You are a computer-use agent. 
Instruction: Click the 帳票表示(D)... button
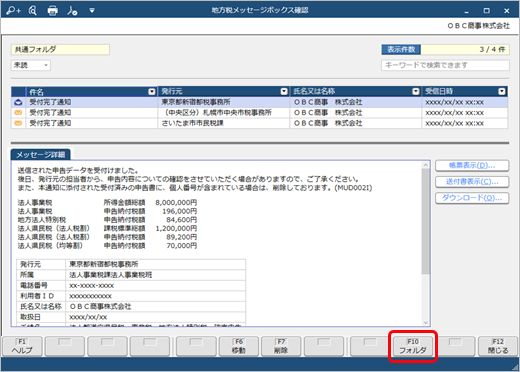coord(472,166)
